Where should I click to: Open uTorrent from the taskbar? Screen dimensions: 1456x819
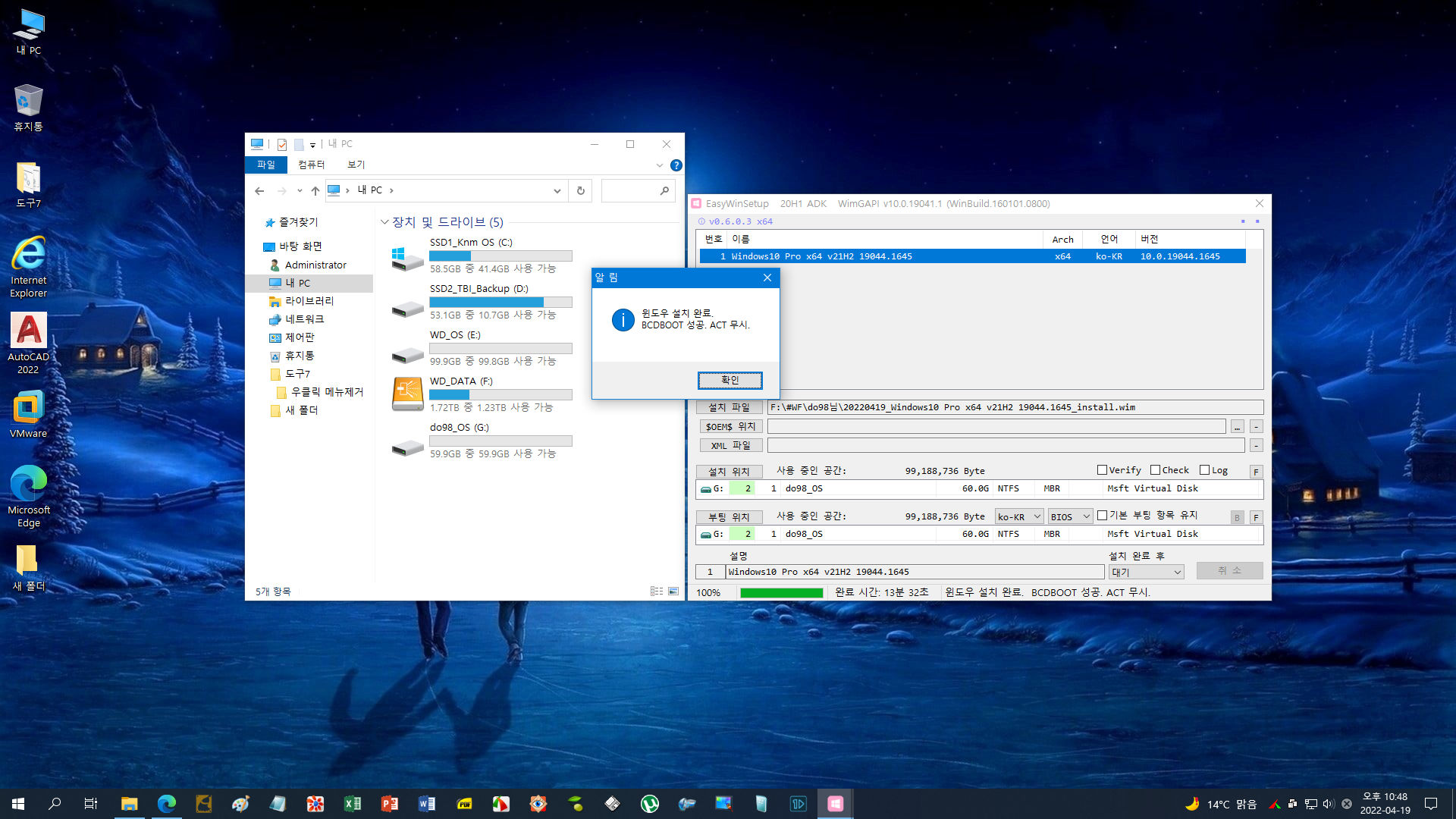[x=650, y=804]
